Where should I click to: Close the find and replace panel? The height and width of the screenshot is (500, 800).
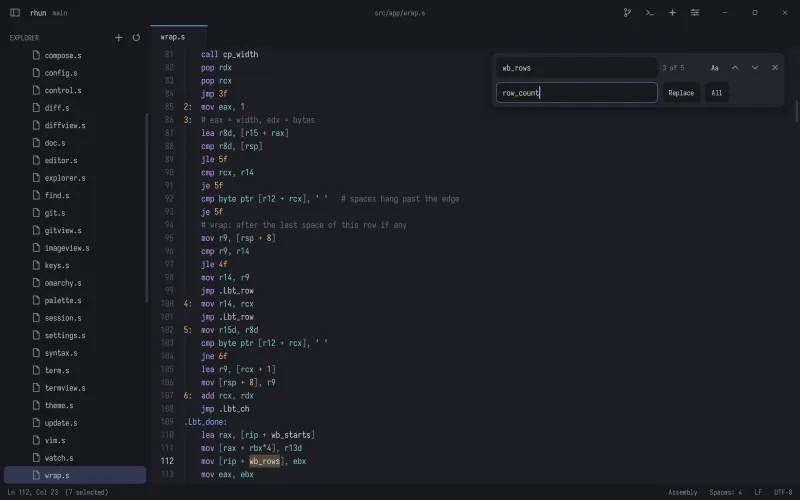[774, 68]
